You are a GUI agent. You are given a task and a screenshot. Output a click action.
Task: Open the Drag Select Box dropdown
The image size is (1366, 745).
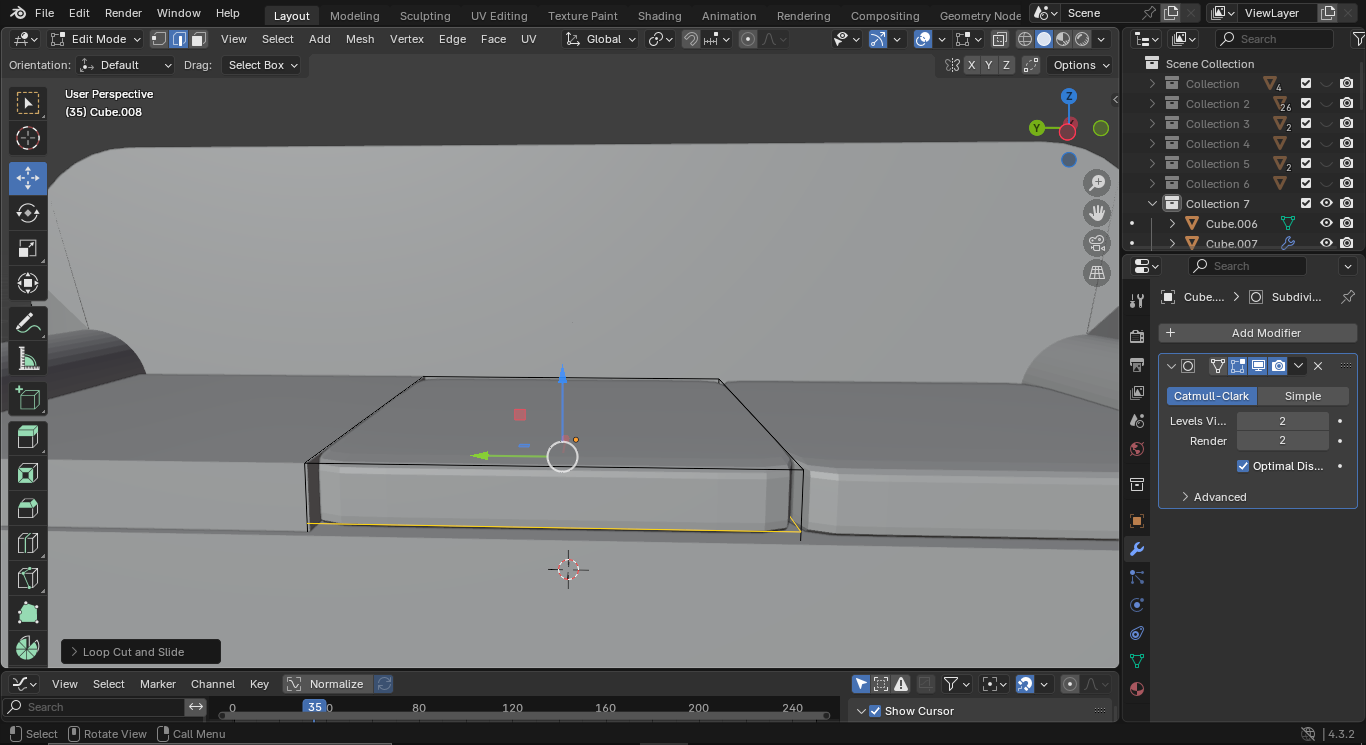pos(262,65)
